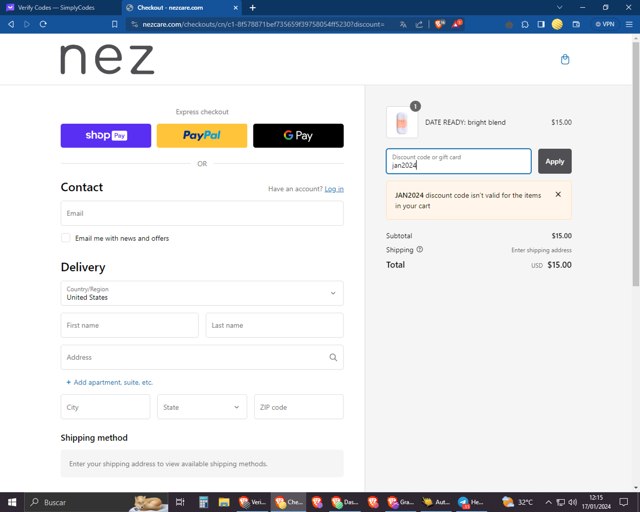Viewport: 640px width, 512px height.
Task: Dismiss the JAN2024 invalid code message
Action: (x=558, y=194)
